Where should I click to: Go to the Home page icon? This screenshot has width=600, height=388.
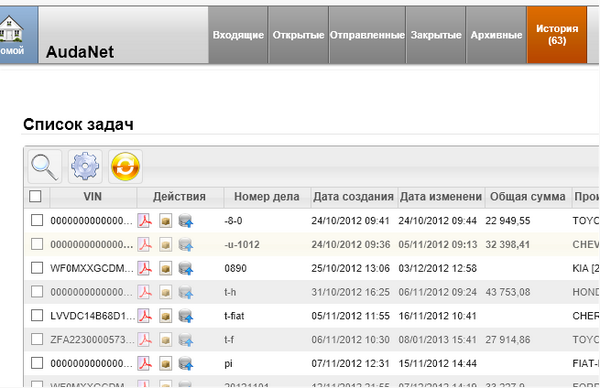[x=11, y=30]
